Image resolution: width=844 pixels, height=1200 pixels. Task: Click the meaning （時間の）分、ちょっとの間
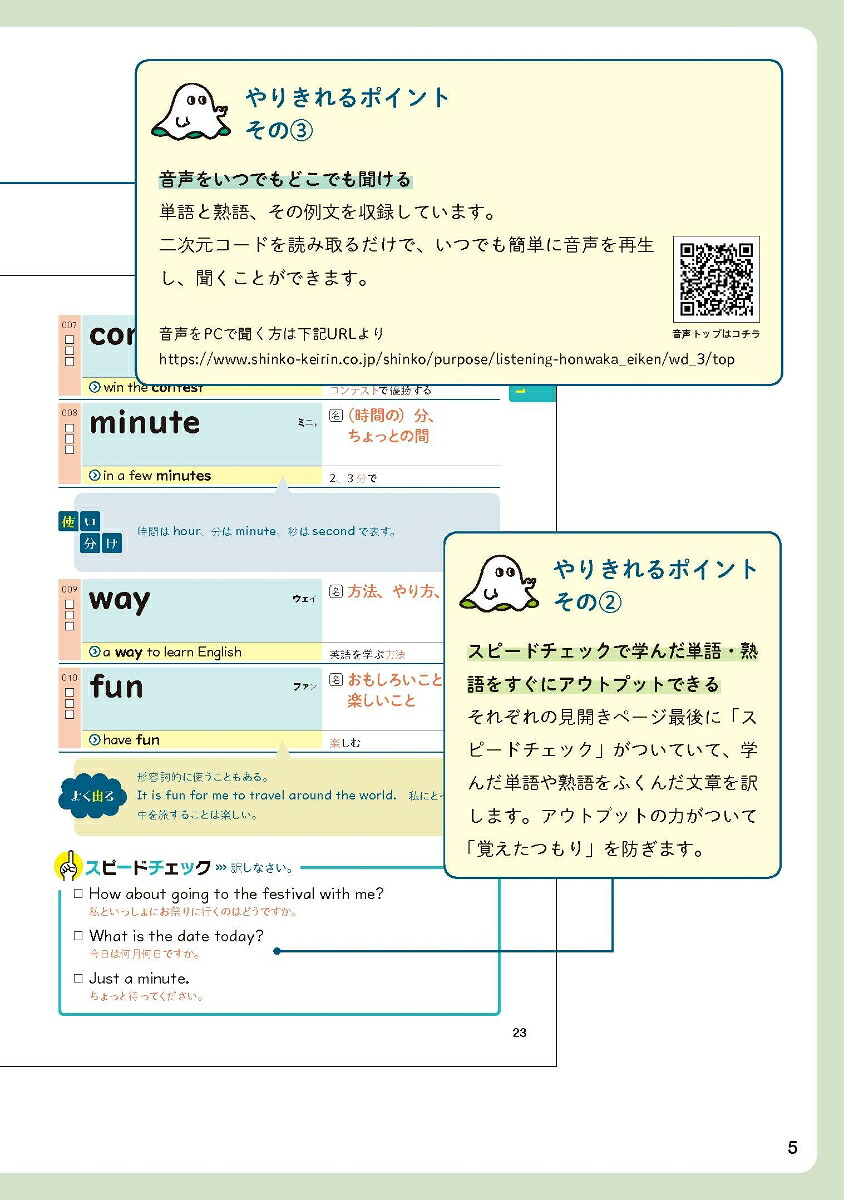(x=392, y=426)
